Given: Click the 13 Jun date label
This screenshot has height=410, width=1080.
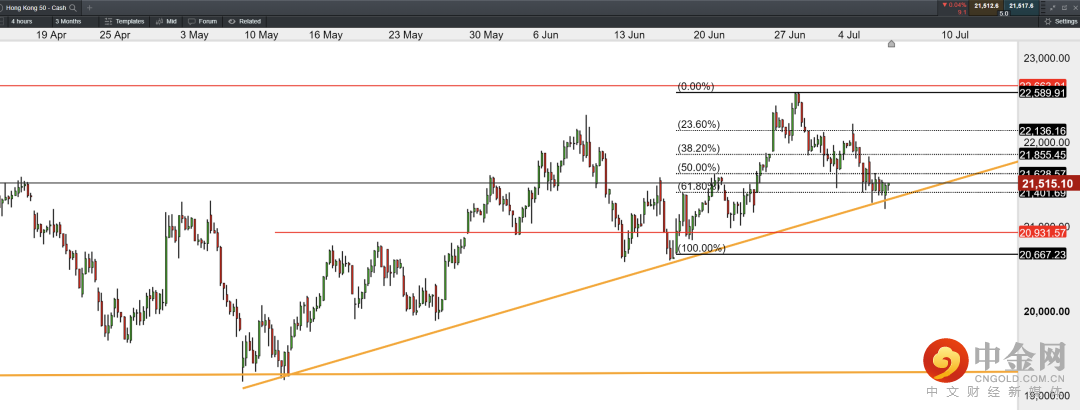Looking at the screenshot, I should 629,34.
